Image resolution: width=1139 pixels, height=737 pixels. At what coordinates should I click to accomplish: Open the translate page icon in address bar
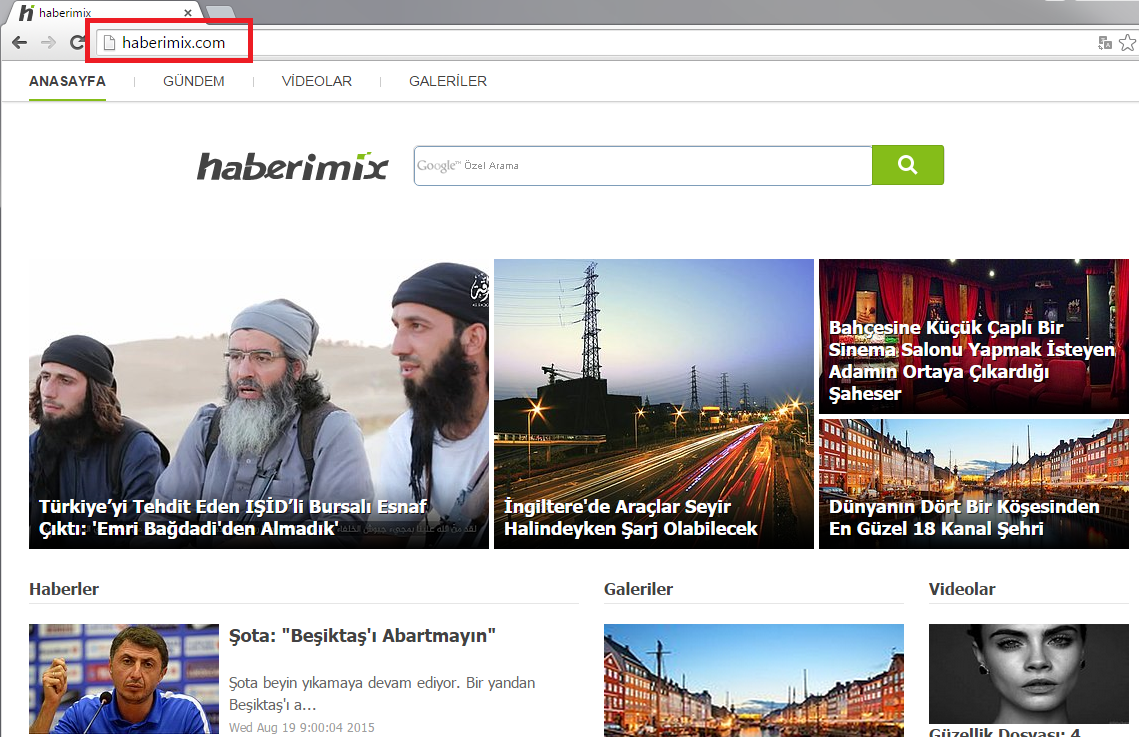point(1104,43)
